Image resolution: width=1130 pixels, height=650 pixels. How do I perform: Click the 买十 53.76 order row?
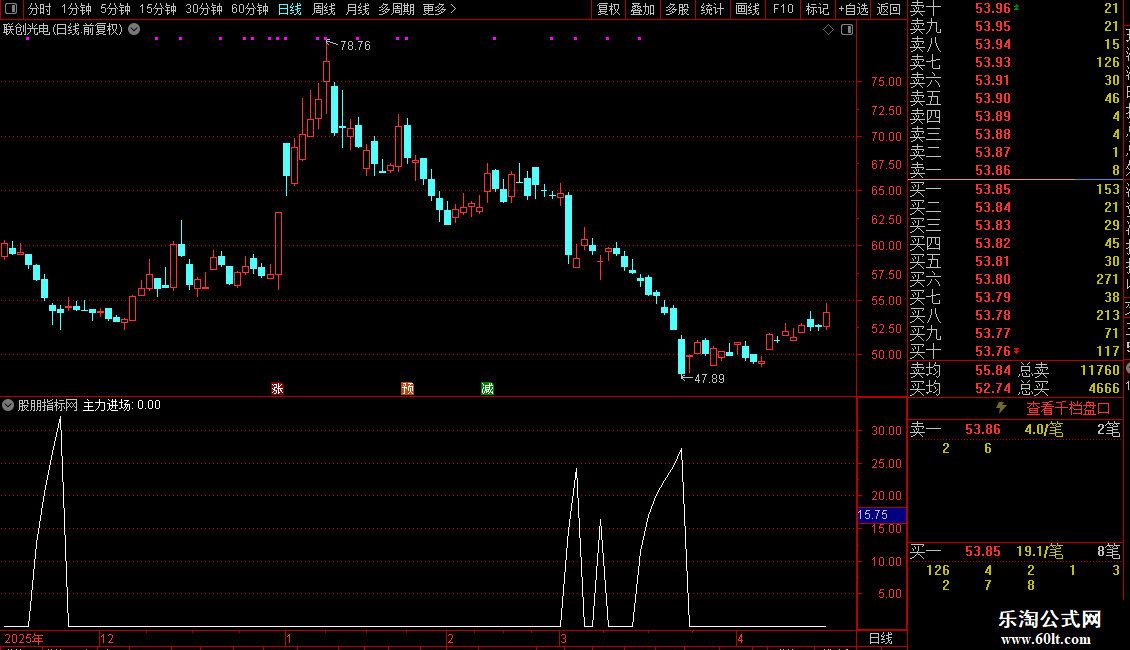click(x=1015, y=351)
